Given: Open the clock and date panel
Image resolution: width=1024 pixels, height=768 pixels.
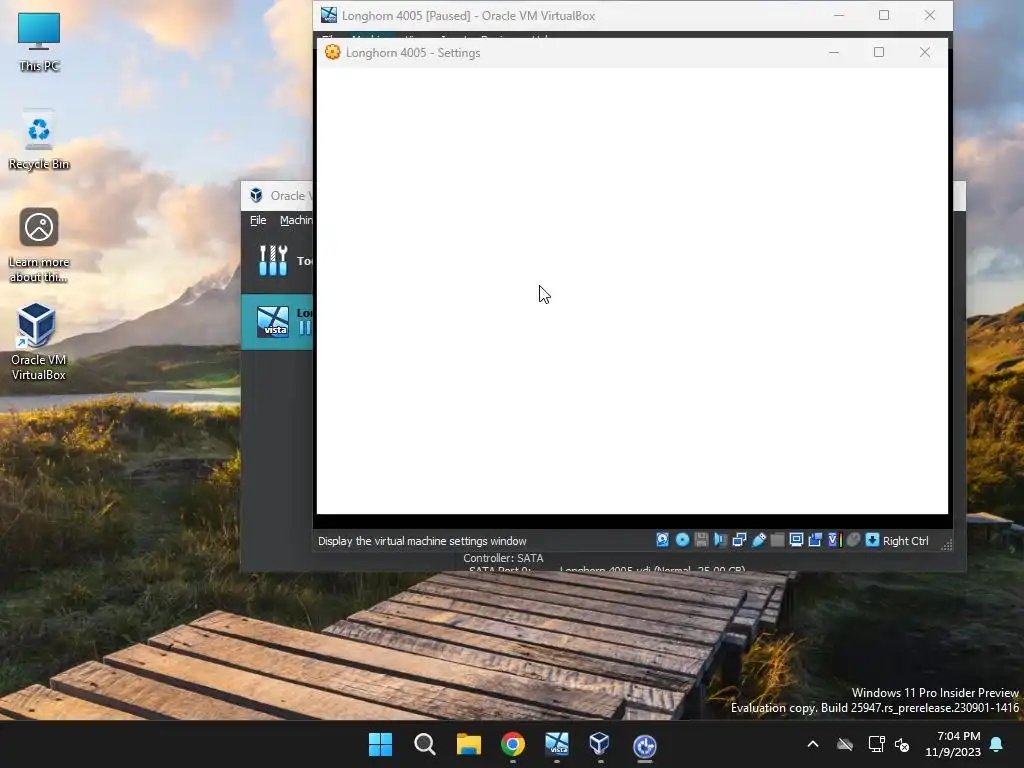Looking at the screenshot, I should point(953,744).
